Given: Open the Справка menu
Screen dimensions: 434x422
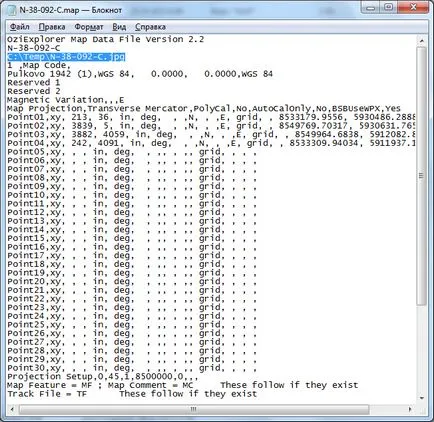Looking at the screenshot, I should tap(150, 27).
